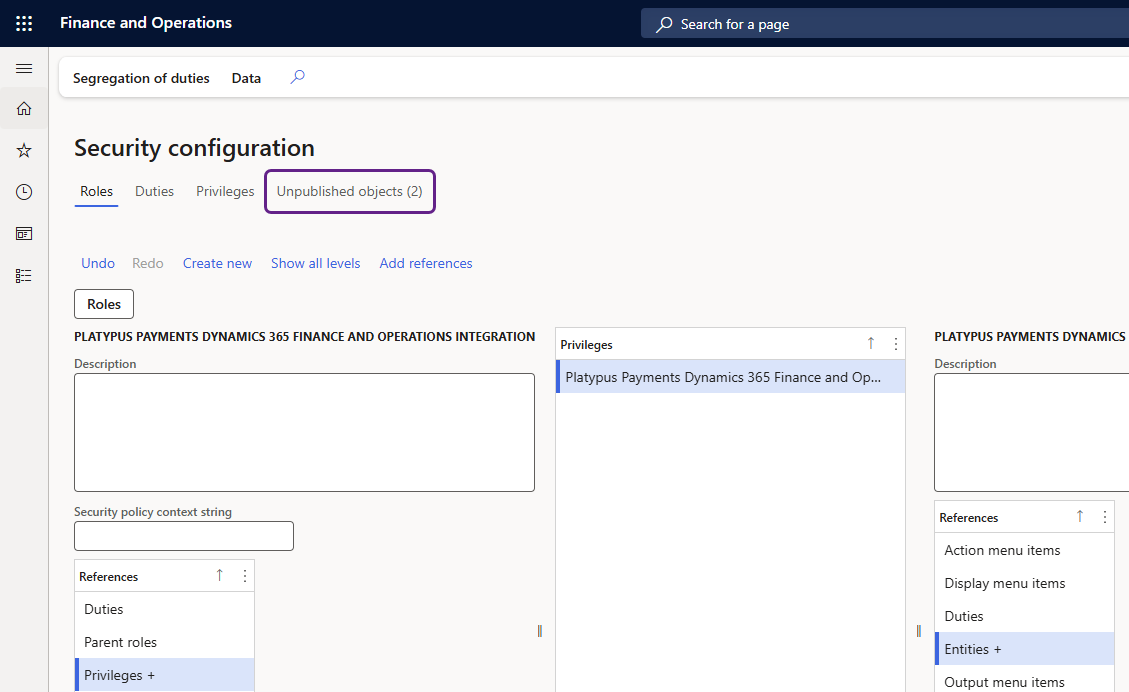The height and width of the screenshot is (692, 1129).
Task: Click Show all levels
Action: [x=315, y=263]
